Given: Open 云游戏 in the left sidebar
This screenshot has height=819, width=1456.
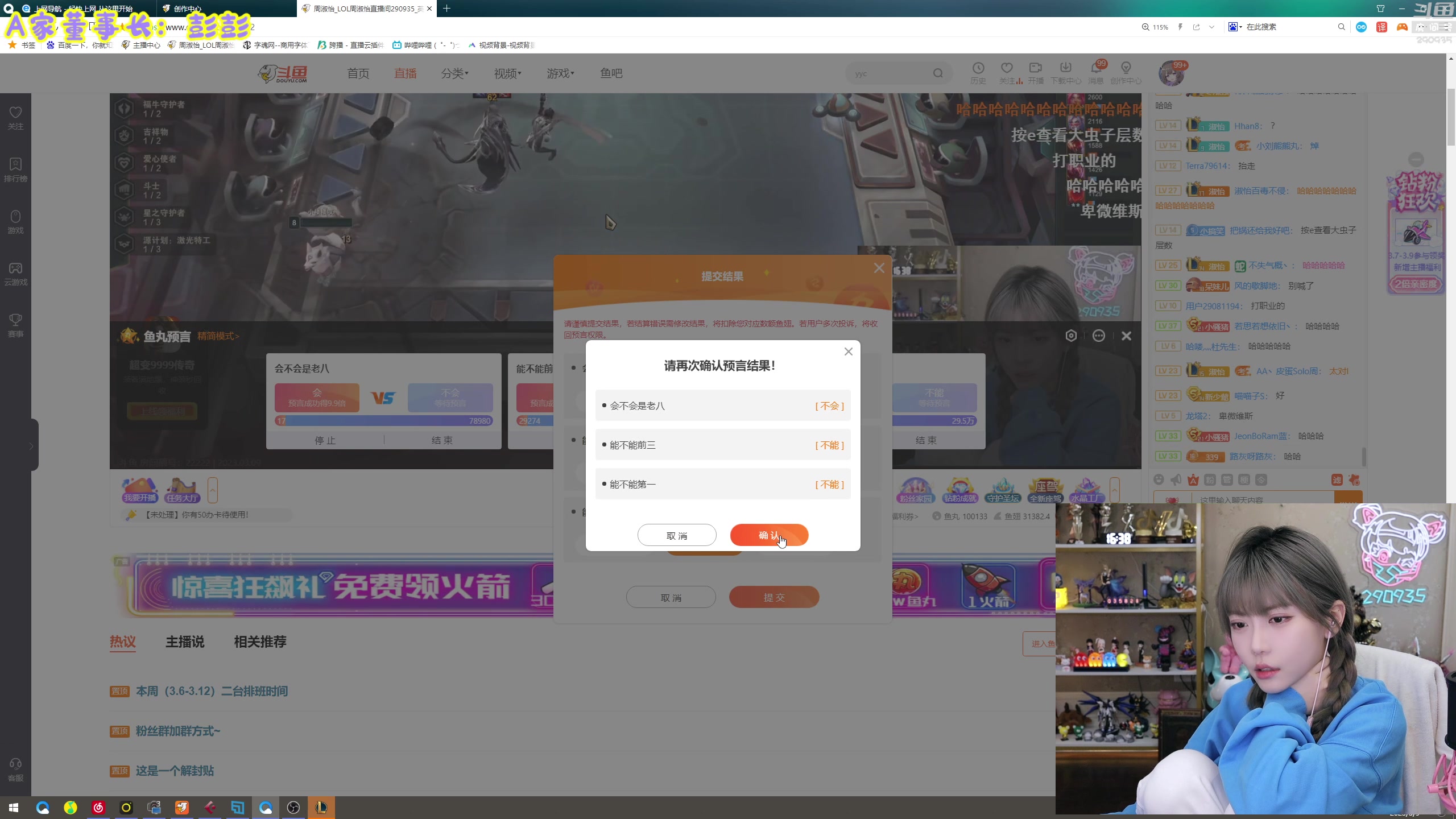Looking at the screenshot, I should tap(15, 274).
